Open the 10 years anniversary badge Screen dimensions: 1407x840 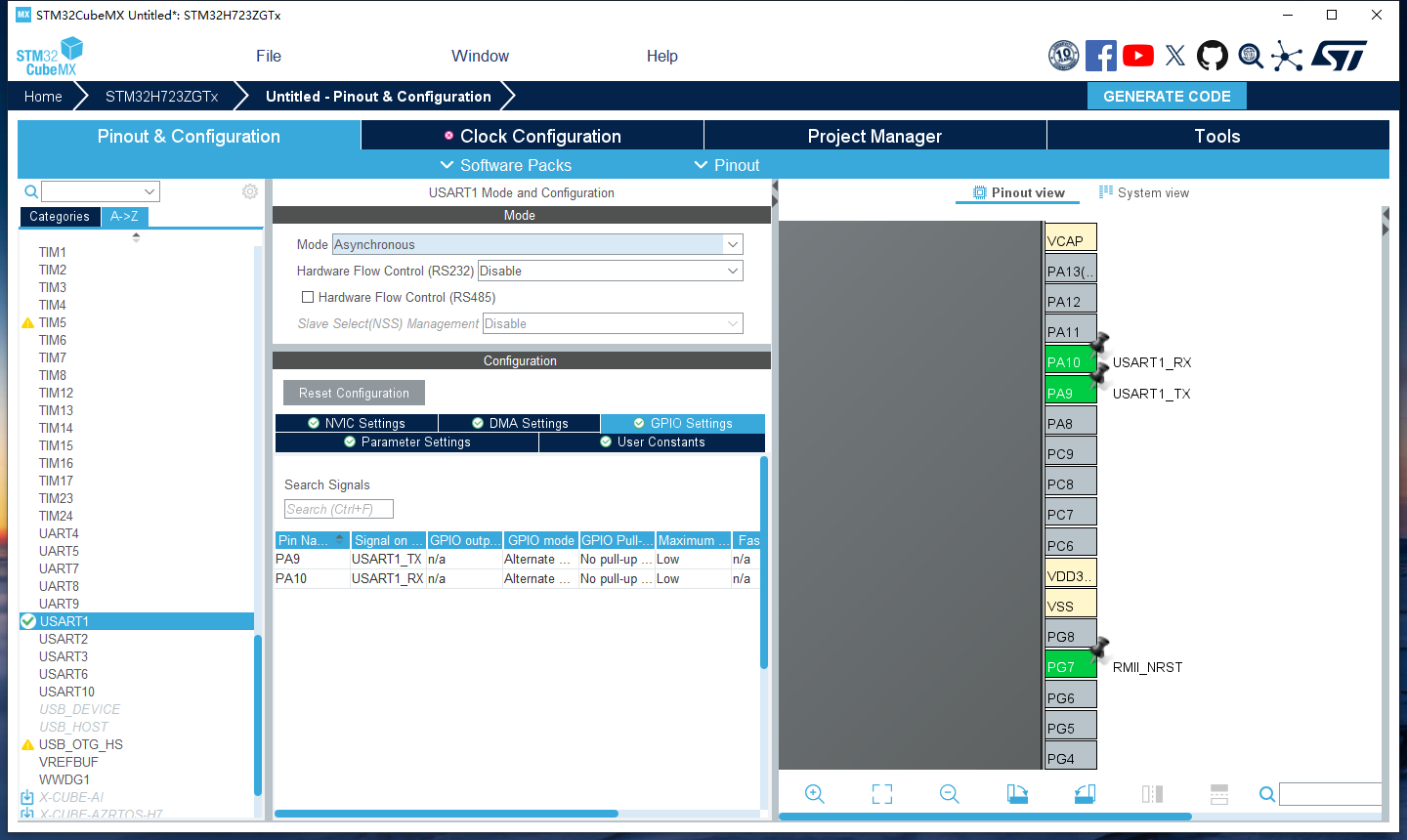click(x=1063, y=56)
